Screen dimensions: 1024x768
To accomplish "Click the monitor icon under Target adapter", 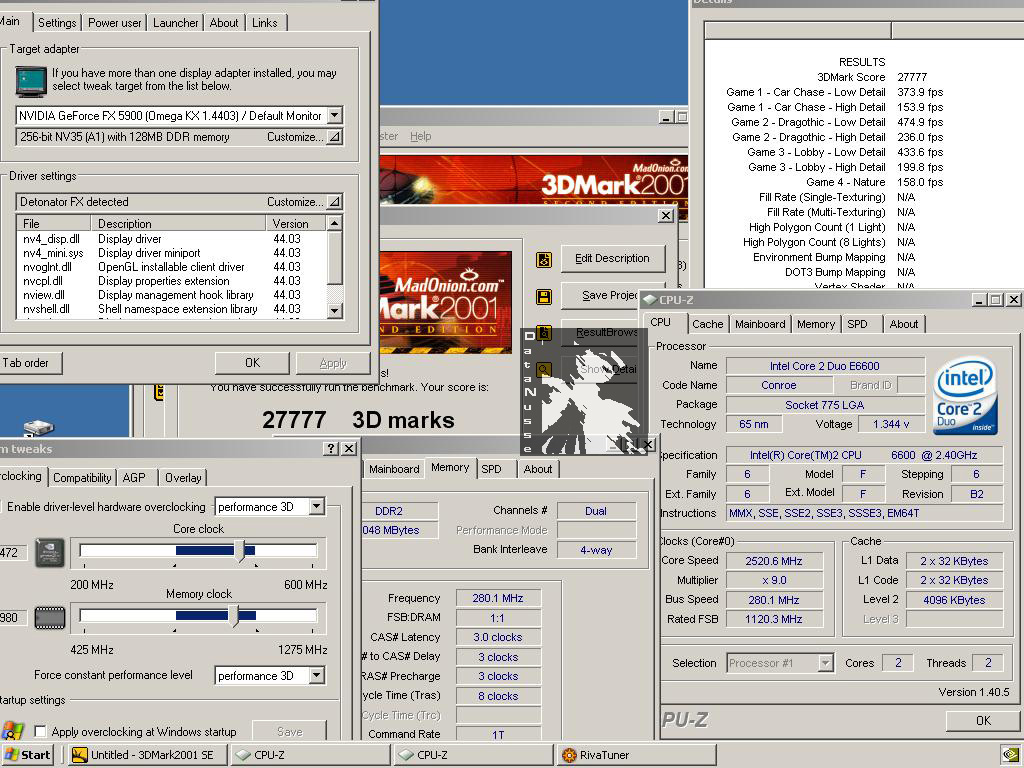I will tap(31, 82).
